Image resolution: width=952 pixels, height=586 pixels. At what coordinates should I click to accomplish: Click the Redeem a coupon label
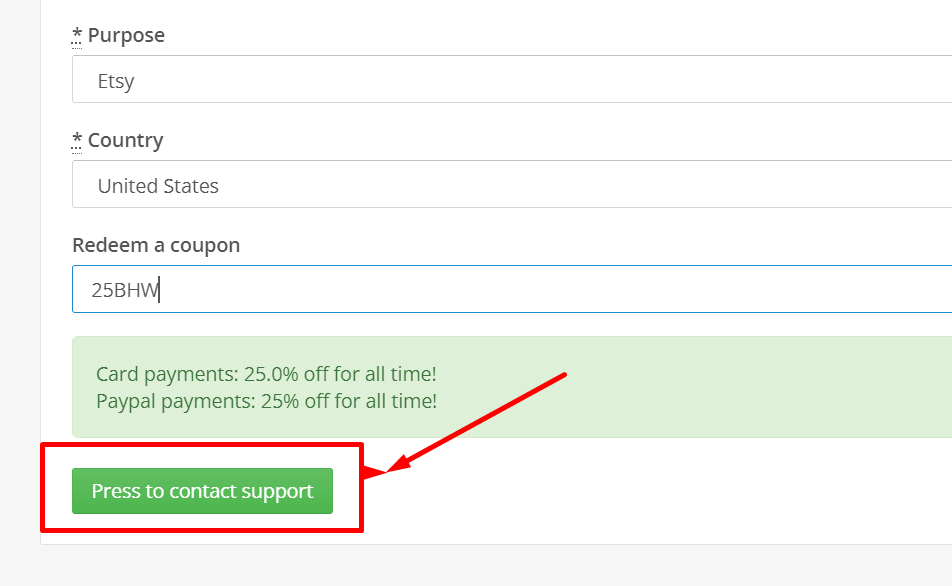[x=156, y=245]
